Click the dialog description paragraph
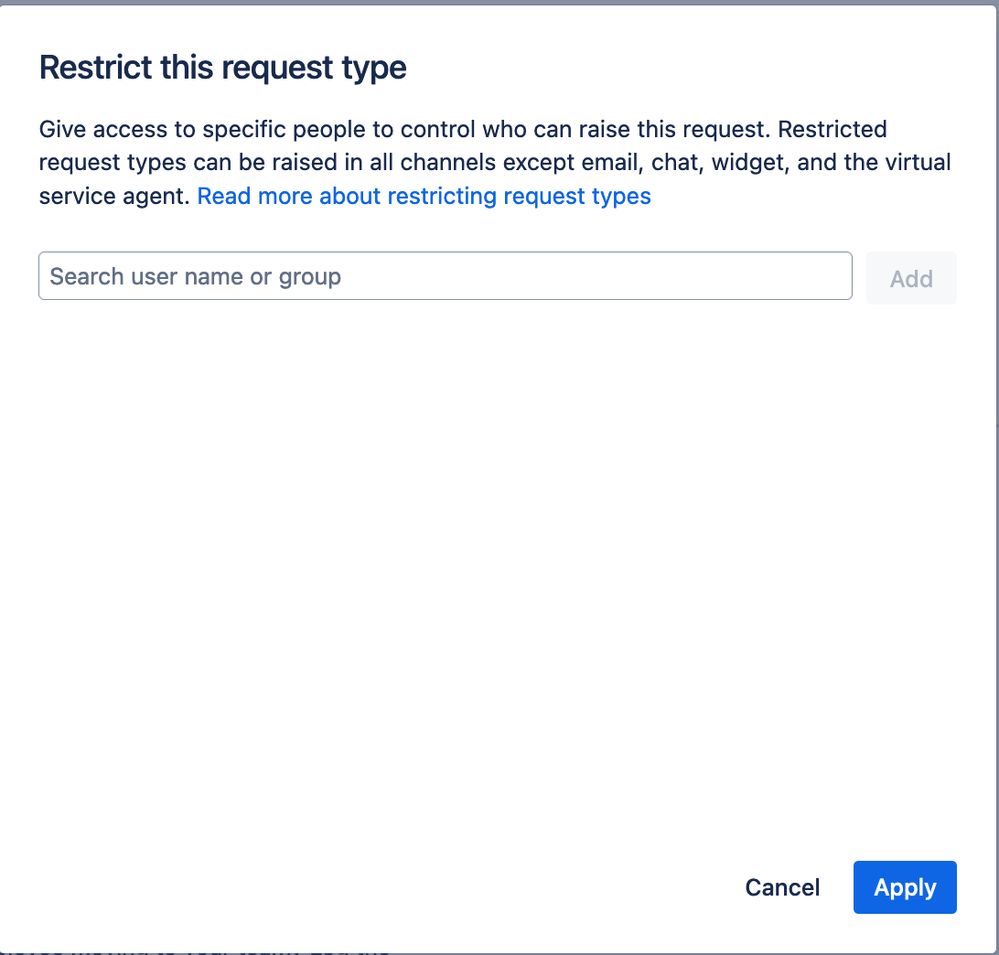Viewport: 999px width, 955px height. [x=496, y=161]
